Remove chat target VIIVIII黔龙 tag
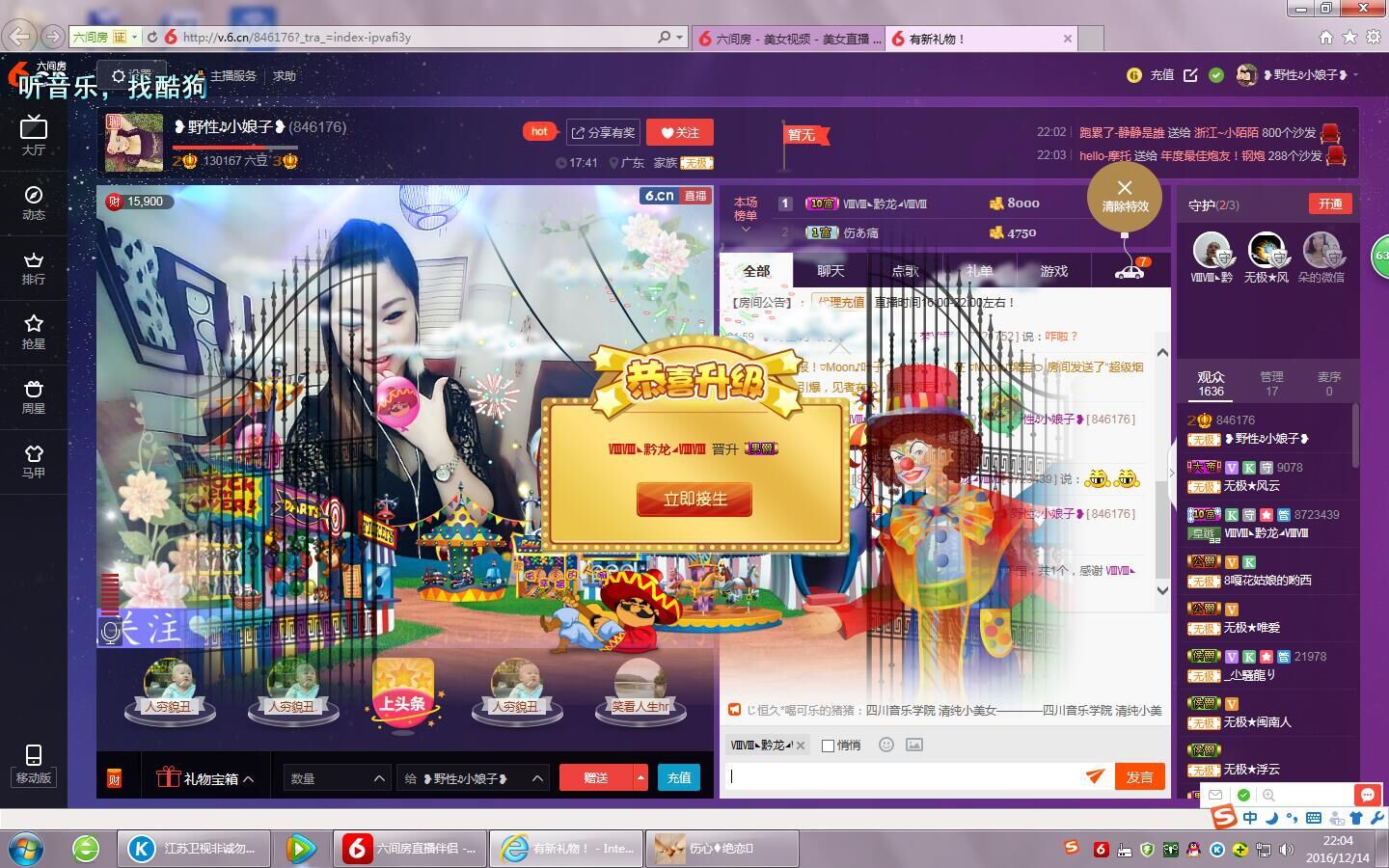 801,746
